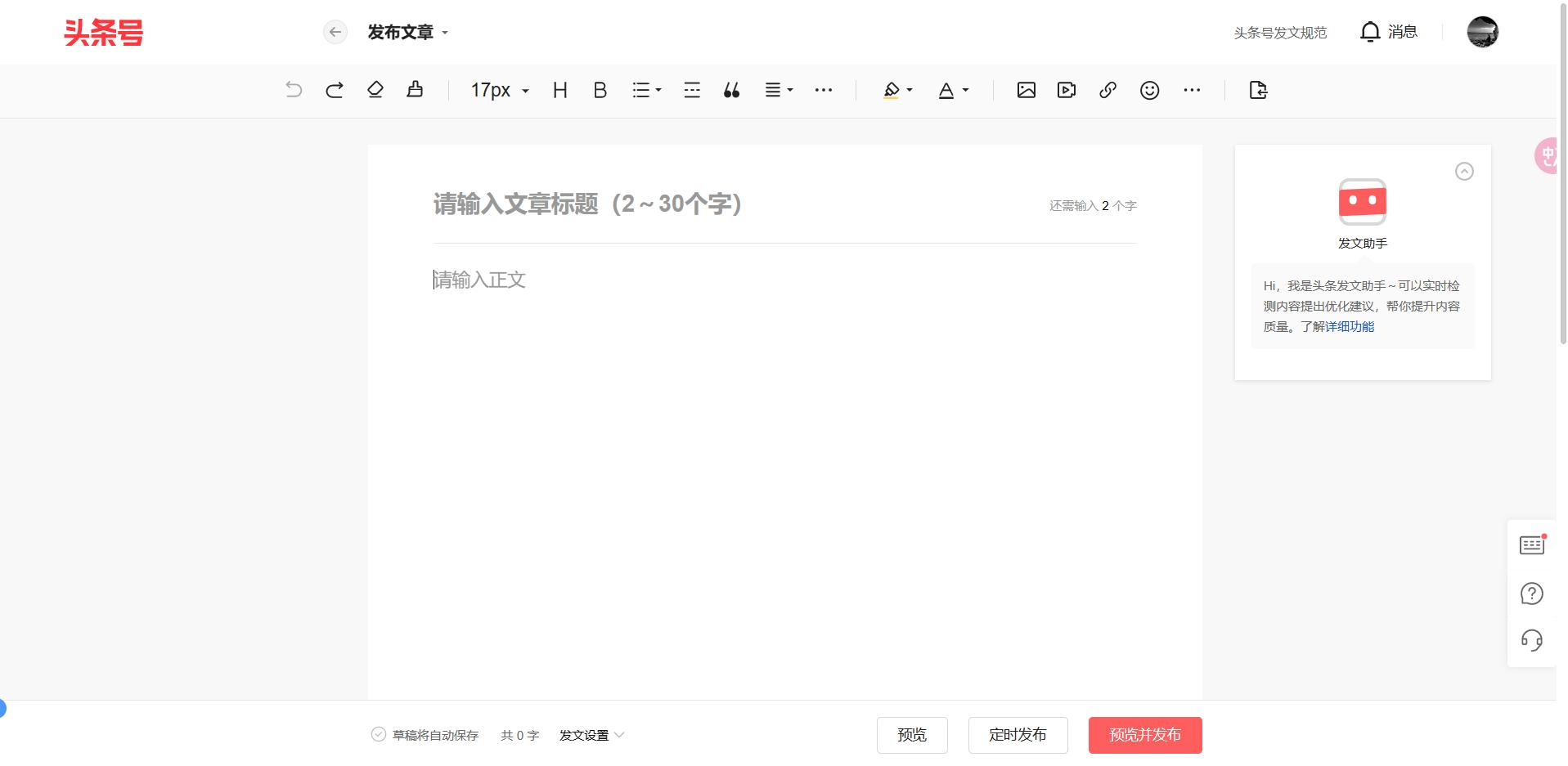This screenshot has height=766, width=1568.
Task: Click the 预览并发布 publish button
Action: 1144,735
